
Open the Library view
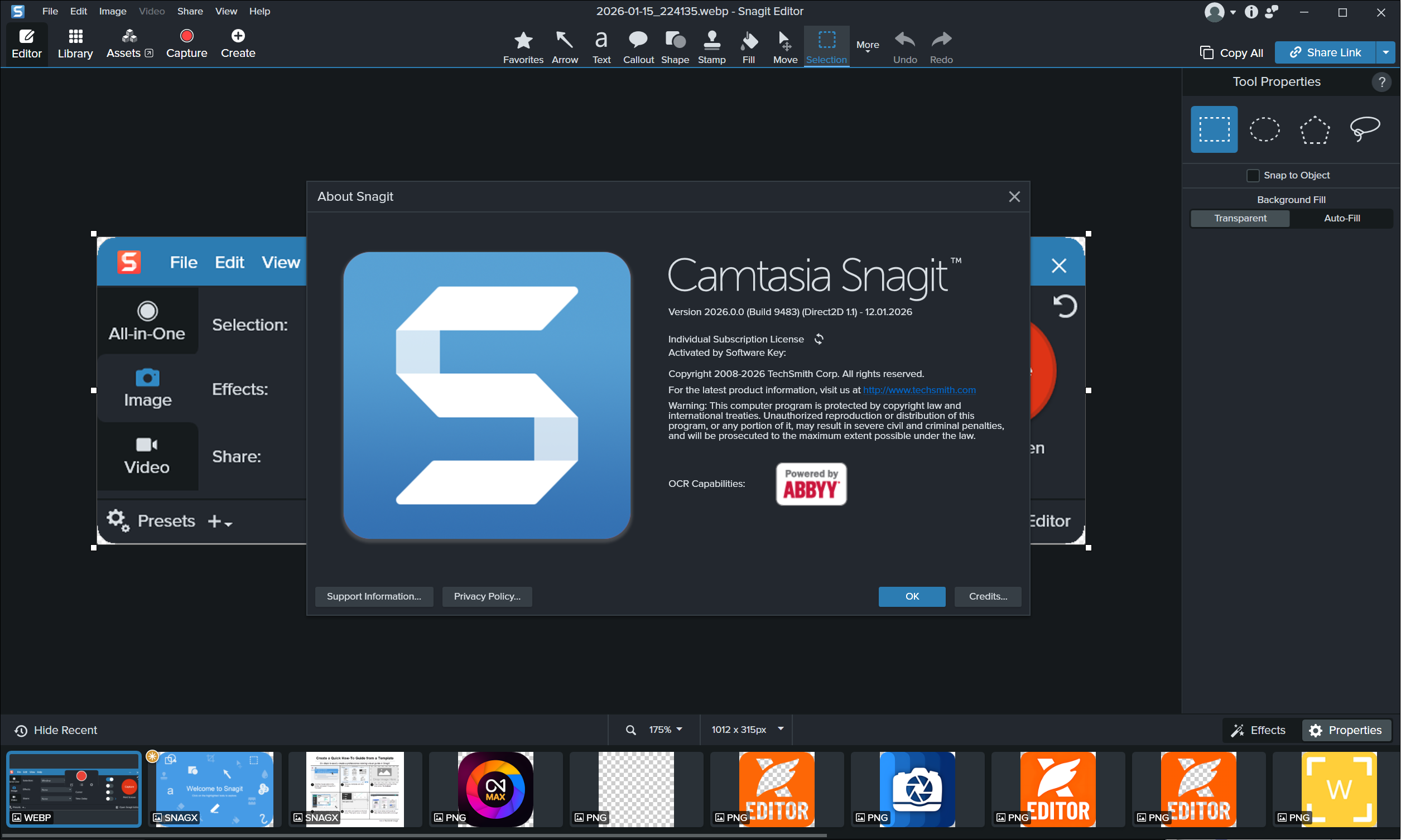(x=75, y=44)
